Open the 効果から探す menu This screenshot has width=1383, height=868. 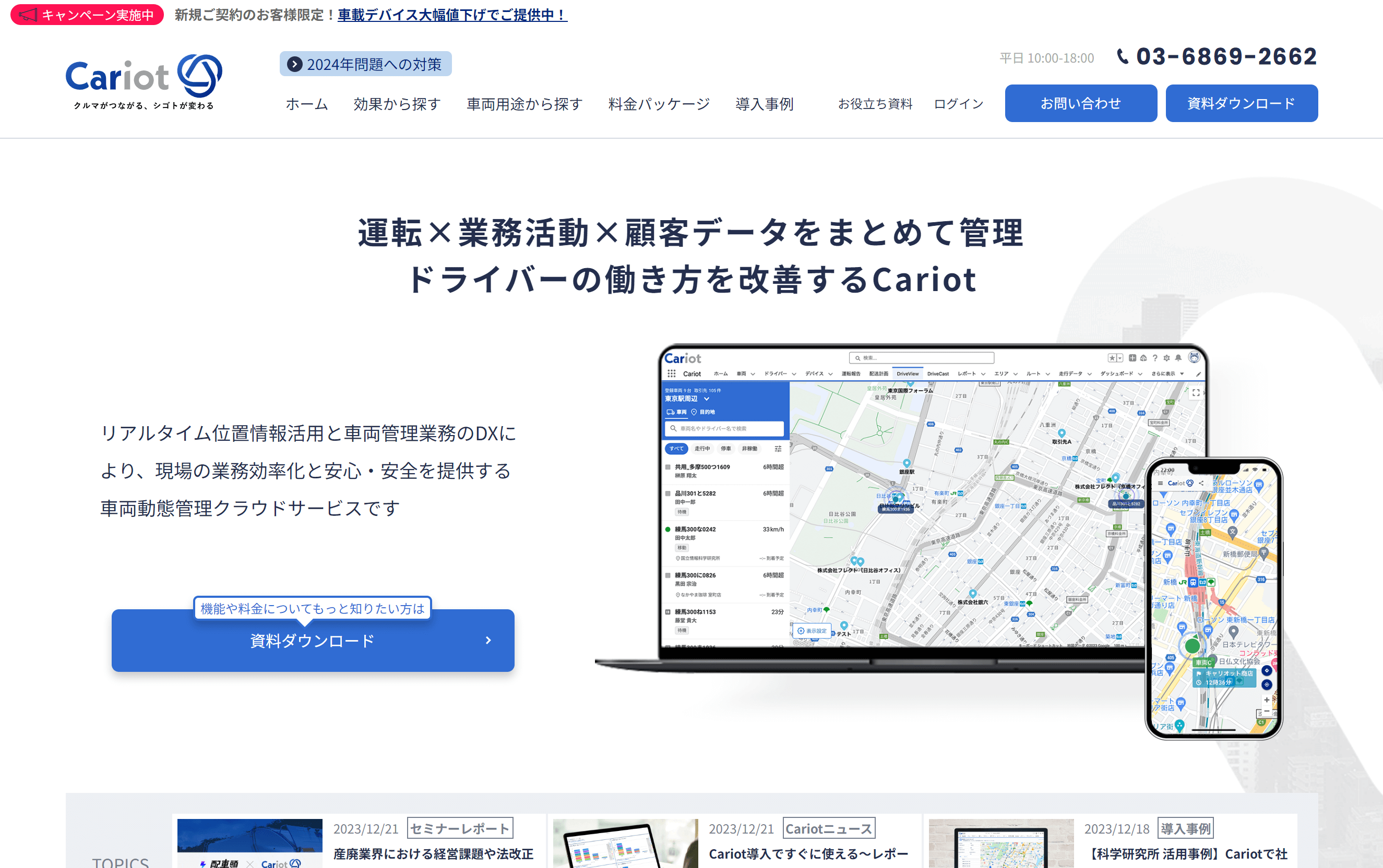398,104
